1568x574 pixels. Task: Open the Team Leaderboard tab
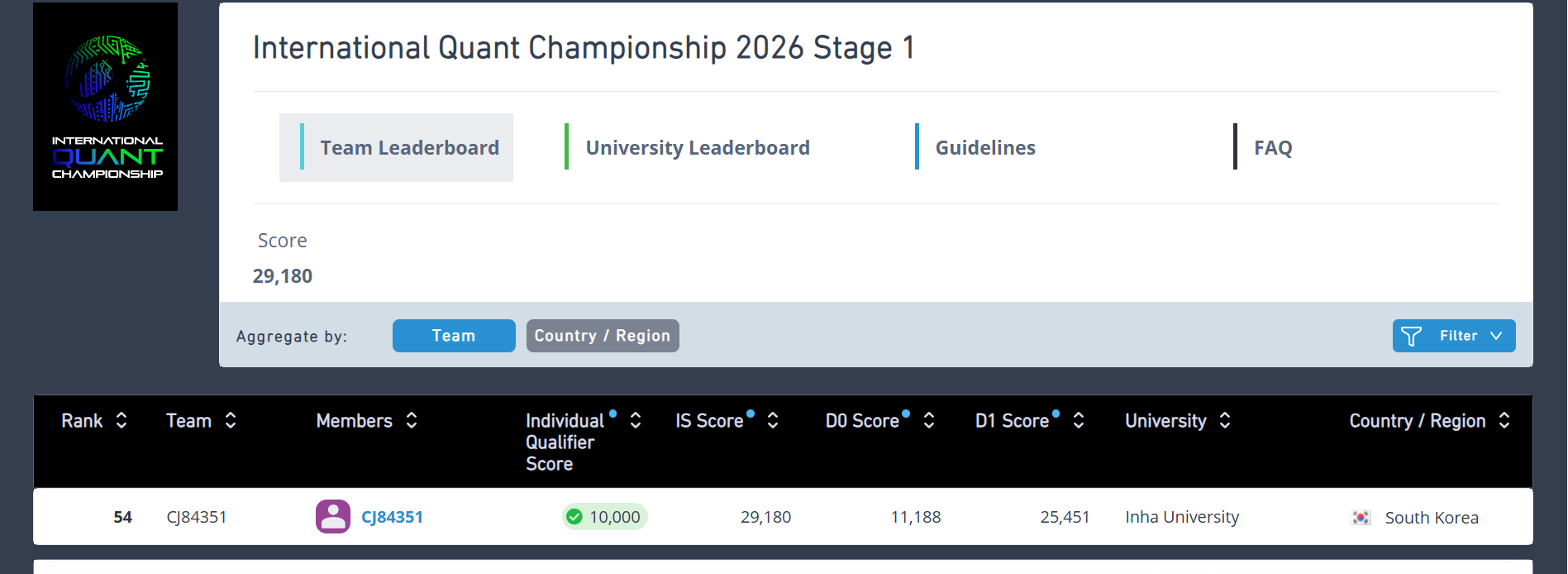(x=396, y=147)
